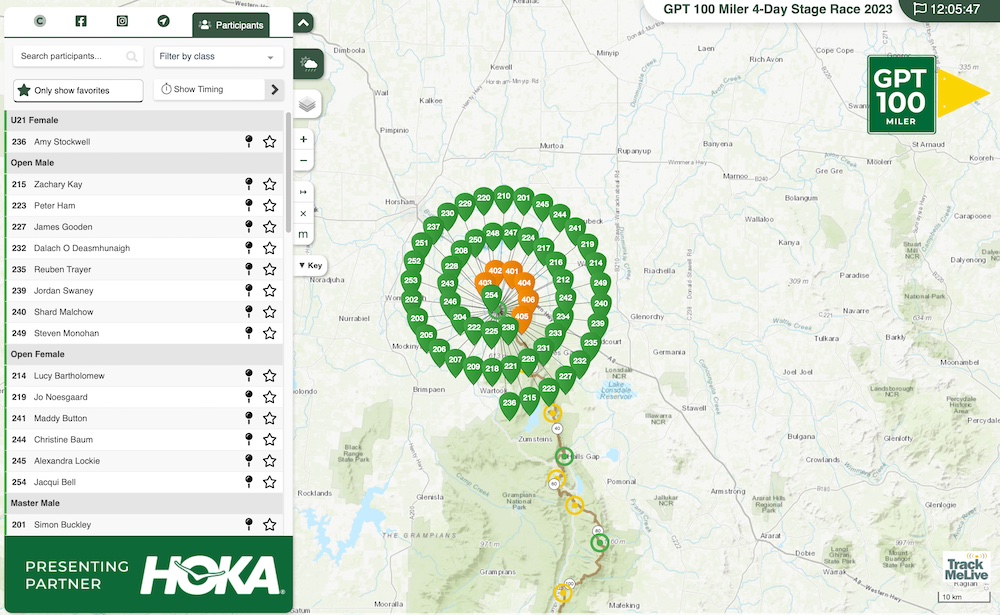Open the Facebook tab icon
The height and width of the screenshot is (615, 1000).
pos(81,21)
